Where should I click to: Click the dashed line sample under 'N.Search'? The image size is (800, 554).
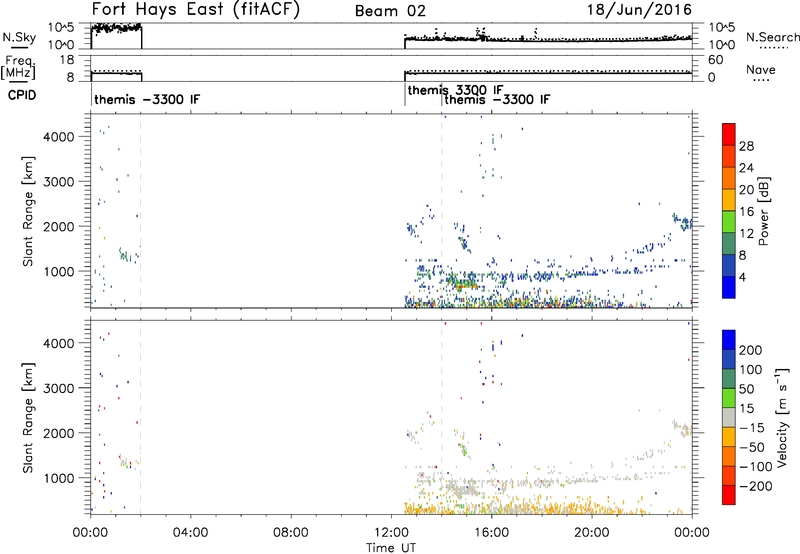pos(773,48)
